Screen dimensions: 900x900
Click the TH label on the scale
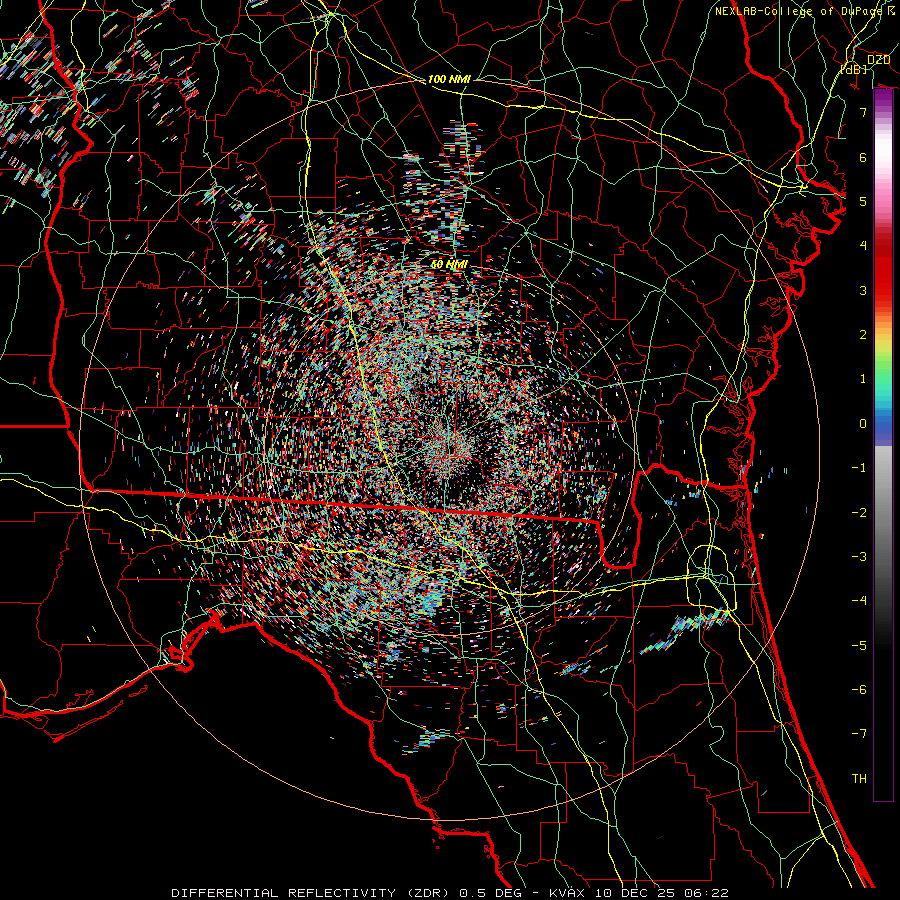(859, 779)
